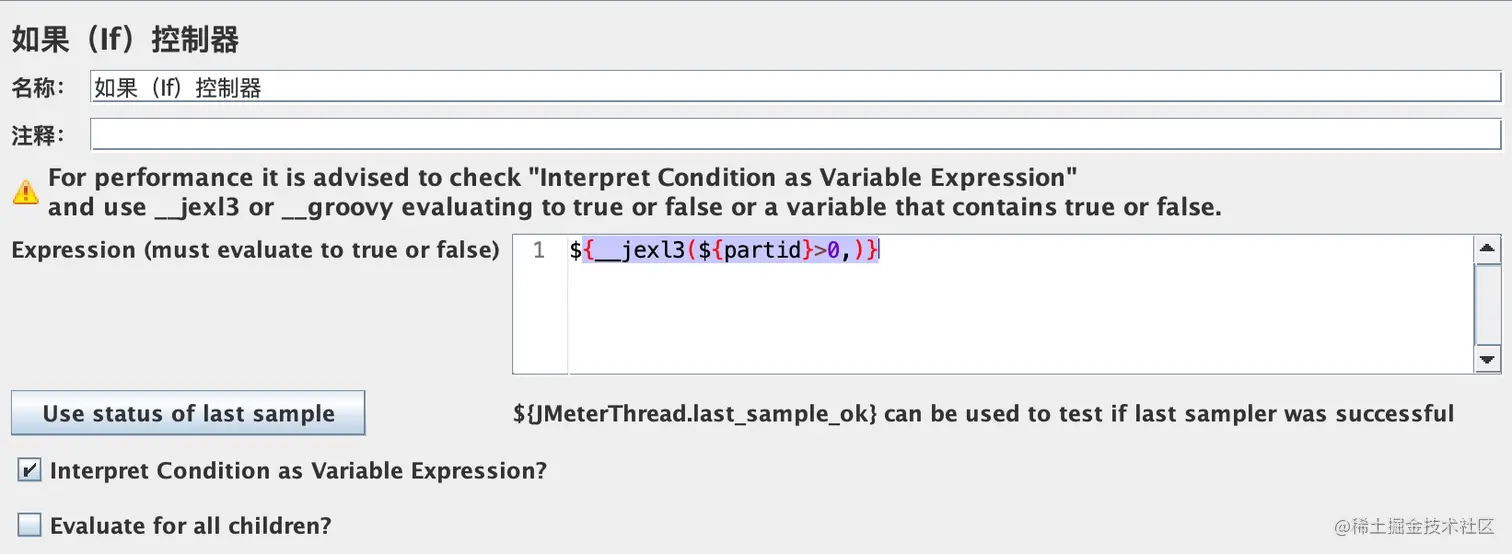The height and width of the screenshot is (554, 1512).
Task: Click the partid variable in the expression
Action: pyautogui.click(x=763, y=251)
